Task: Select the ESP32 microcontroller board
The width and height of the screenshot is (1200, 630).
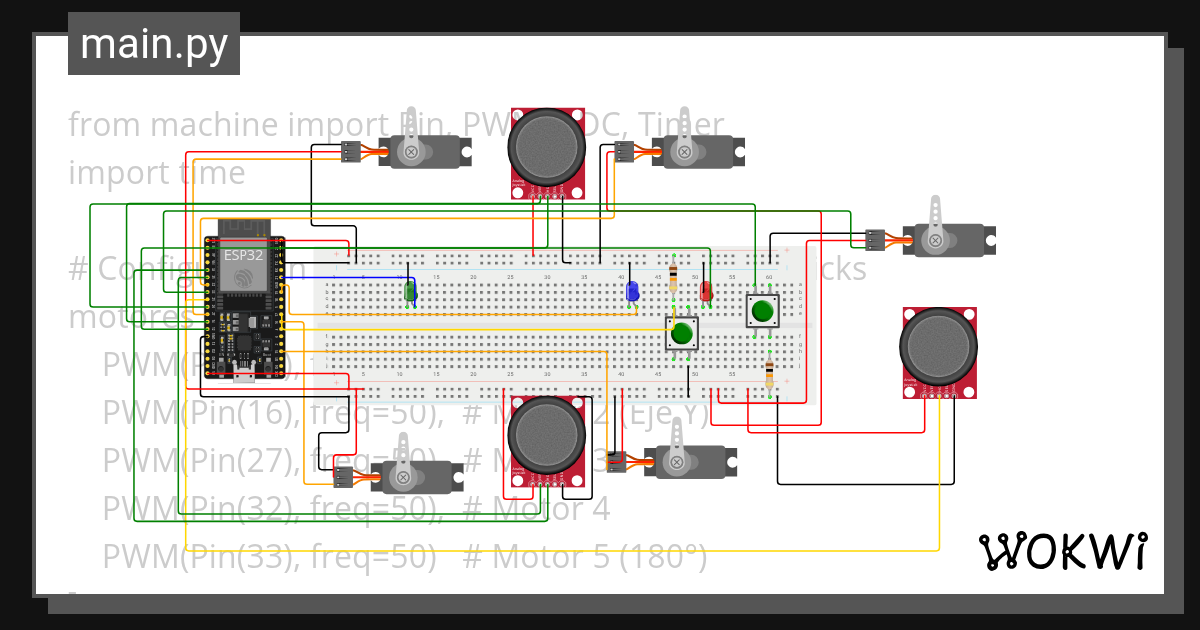Action: 243,300
